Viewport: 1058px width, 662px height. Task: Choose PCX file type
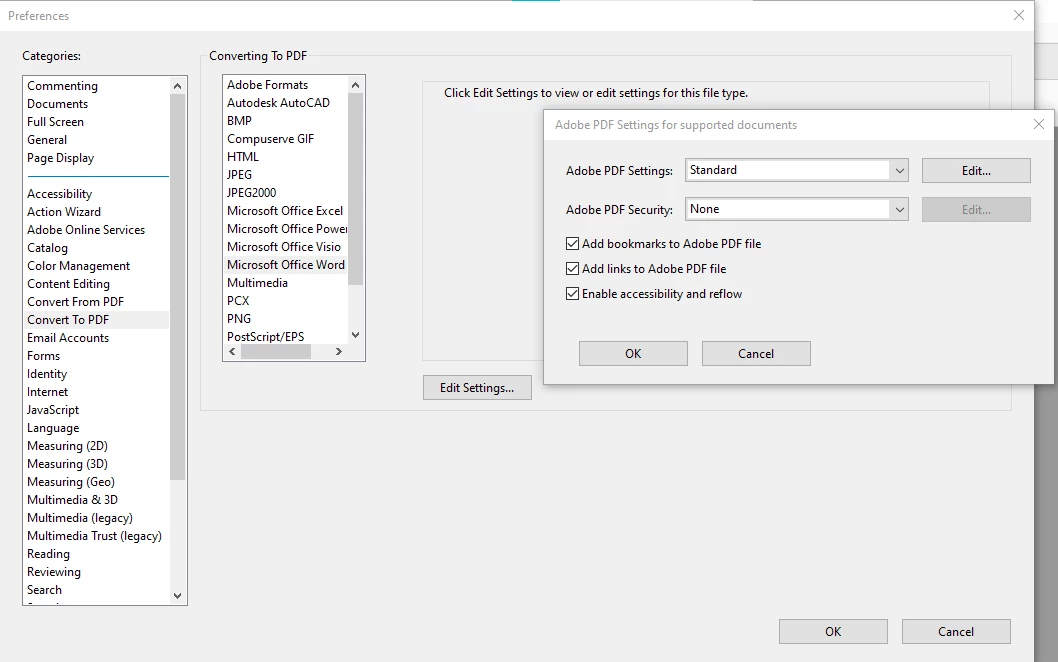(x=238, y=301)
